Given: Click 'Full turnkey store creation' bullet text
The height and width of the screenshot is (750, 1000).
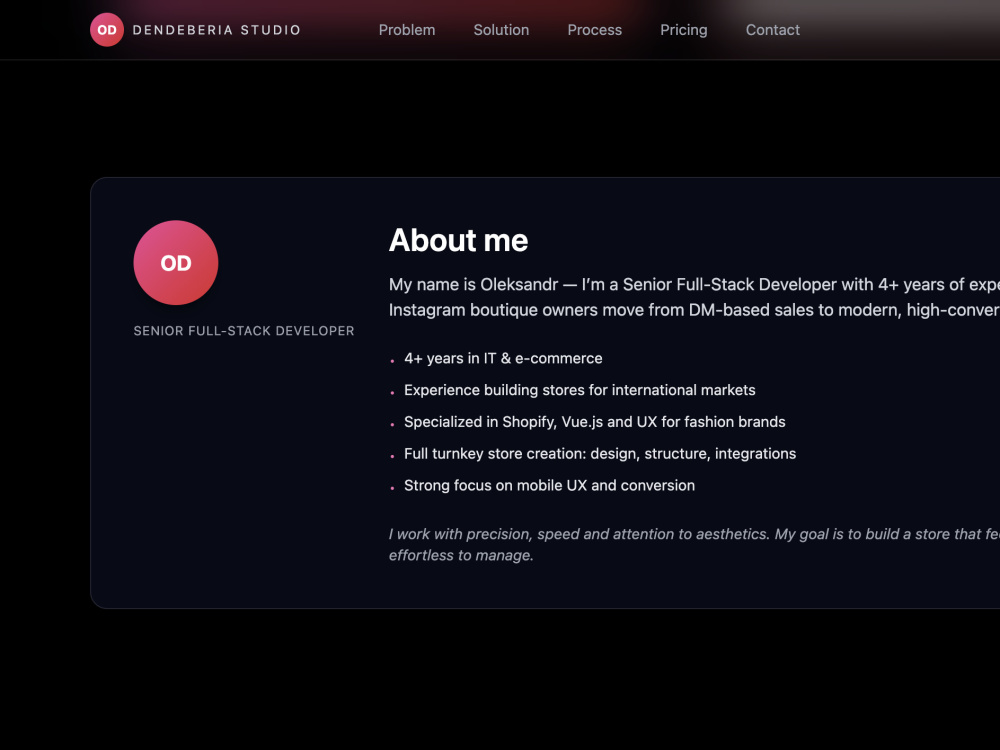Looking at the screenshot, I should 600,453.
